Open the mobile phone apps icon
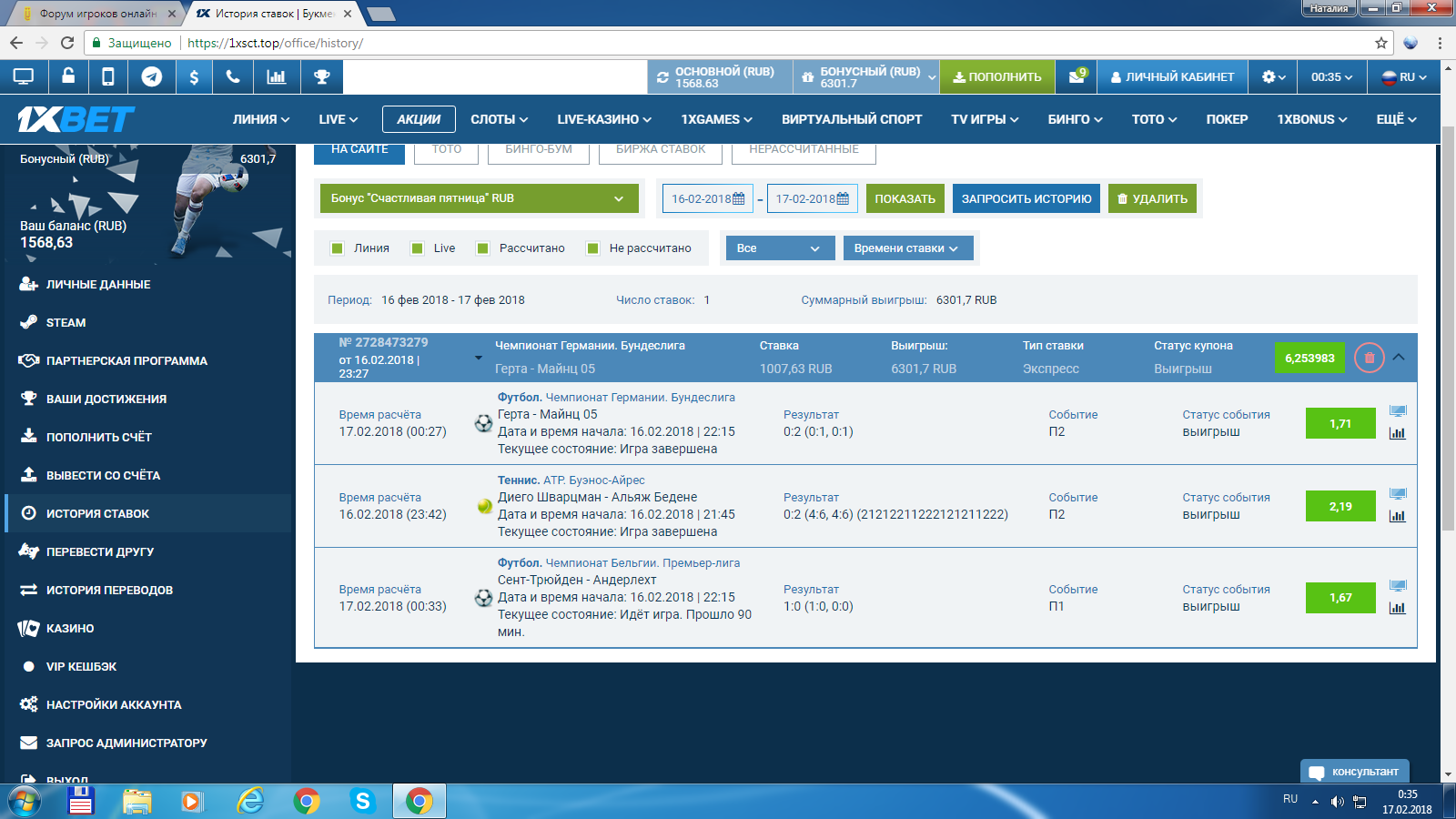 click(x=107, y=77)
